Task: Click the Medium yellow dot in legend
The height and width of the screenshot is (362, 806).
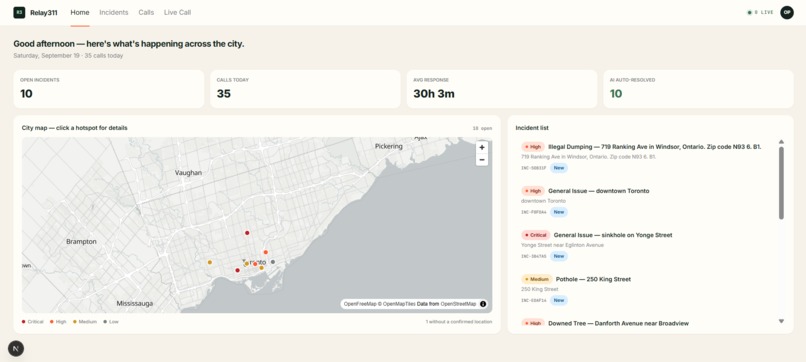Action: [x=75, y=321]
